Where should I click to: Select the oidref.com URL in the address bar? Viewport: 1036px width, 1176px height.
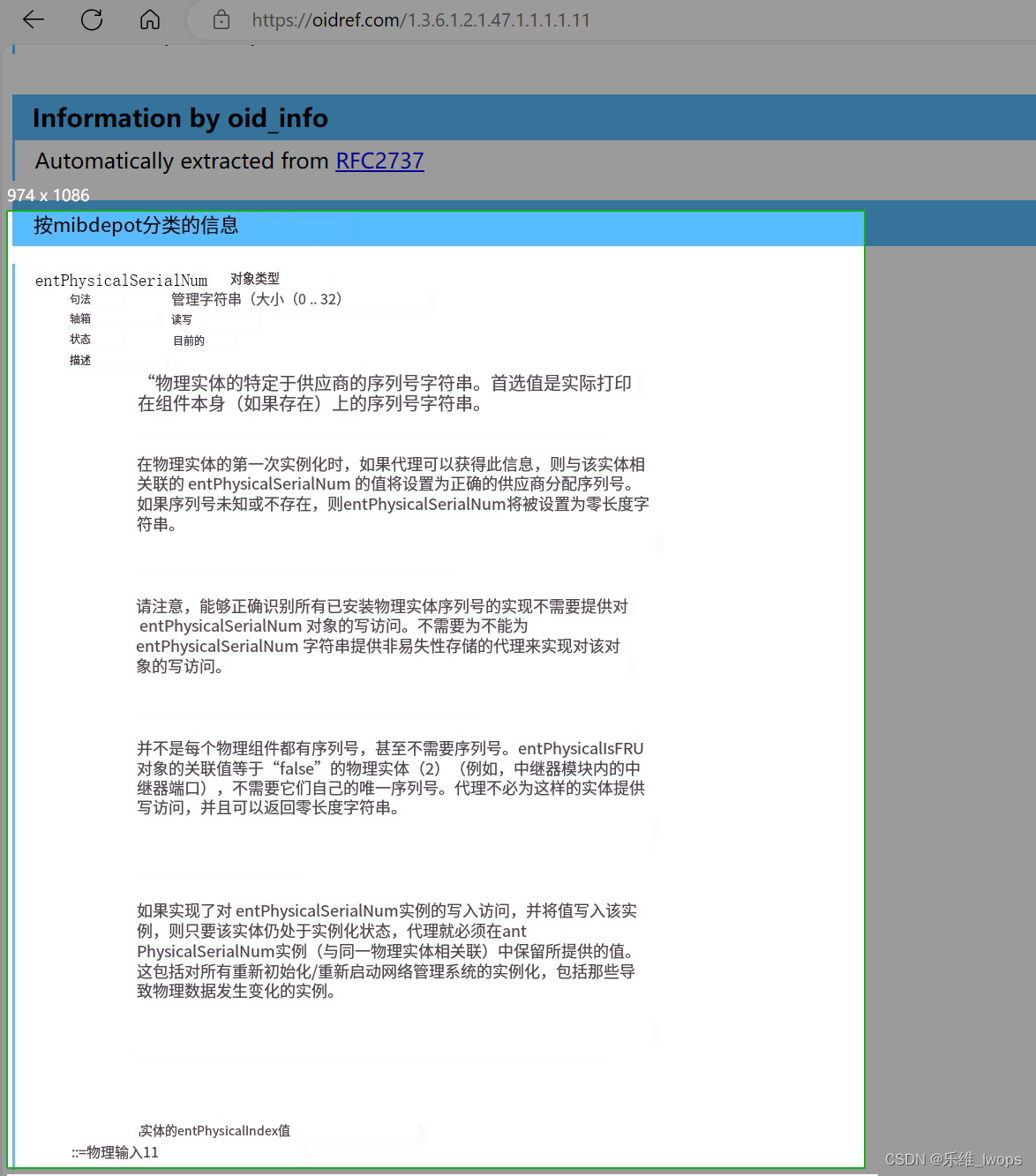tap(421, 20)
